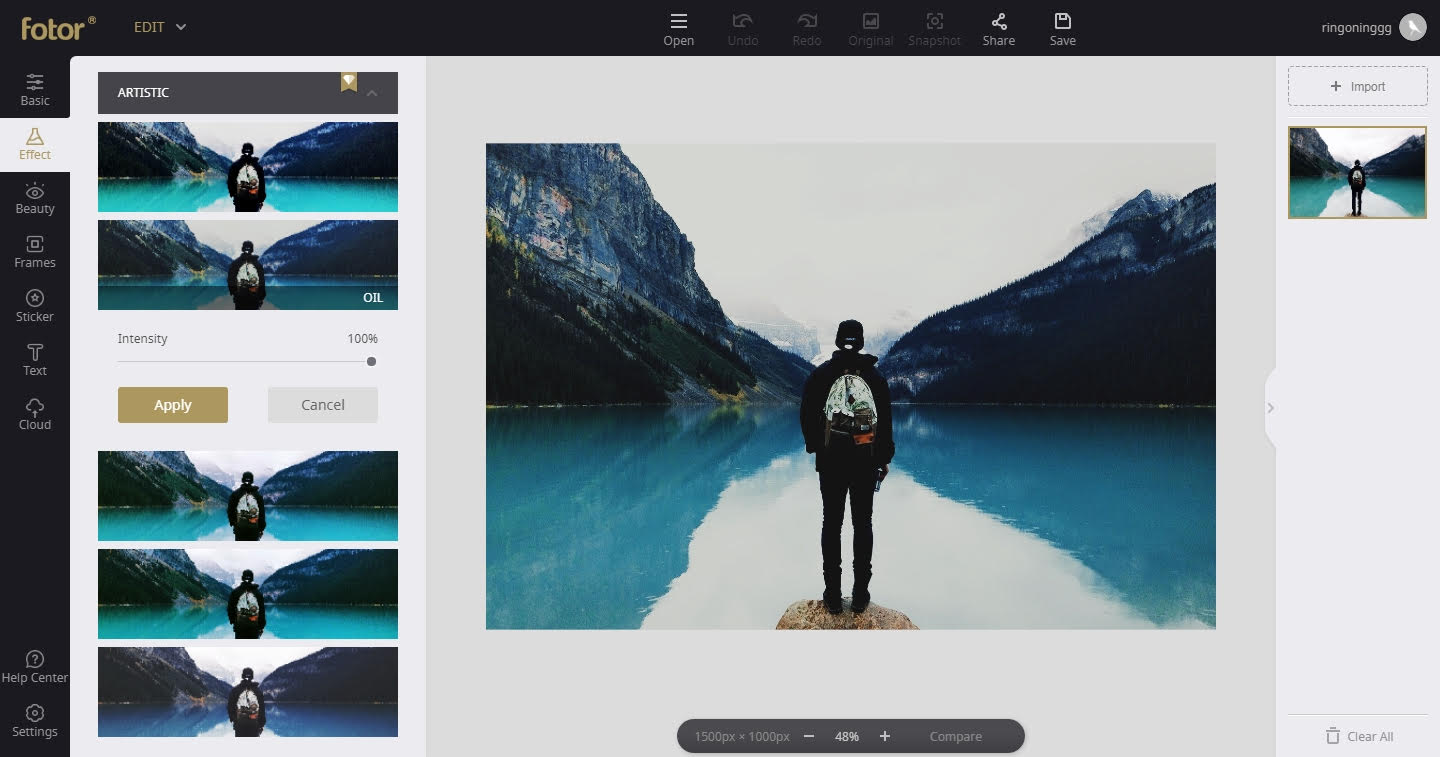Zoom in with the plus button
Viewport: 1440px width, 757px height.
pos(885,736)
